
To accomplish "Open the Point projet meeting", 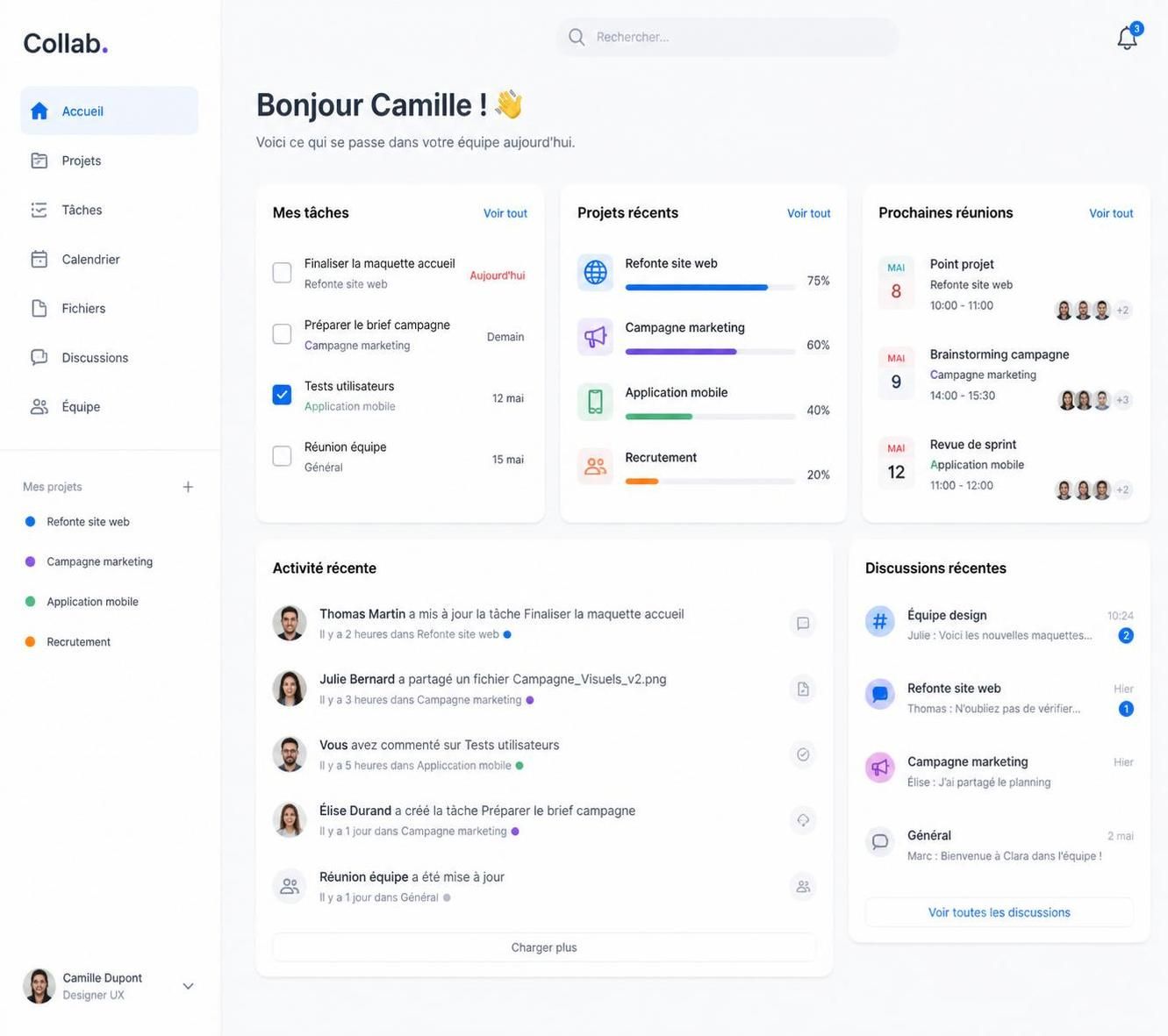I will (x=1006, y=285).
